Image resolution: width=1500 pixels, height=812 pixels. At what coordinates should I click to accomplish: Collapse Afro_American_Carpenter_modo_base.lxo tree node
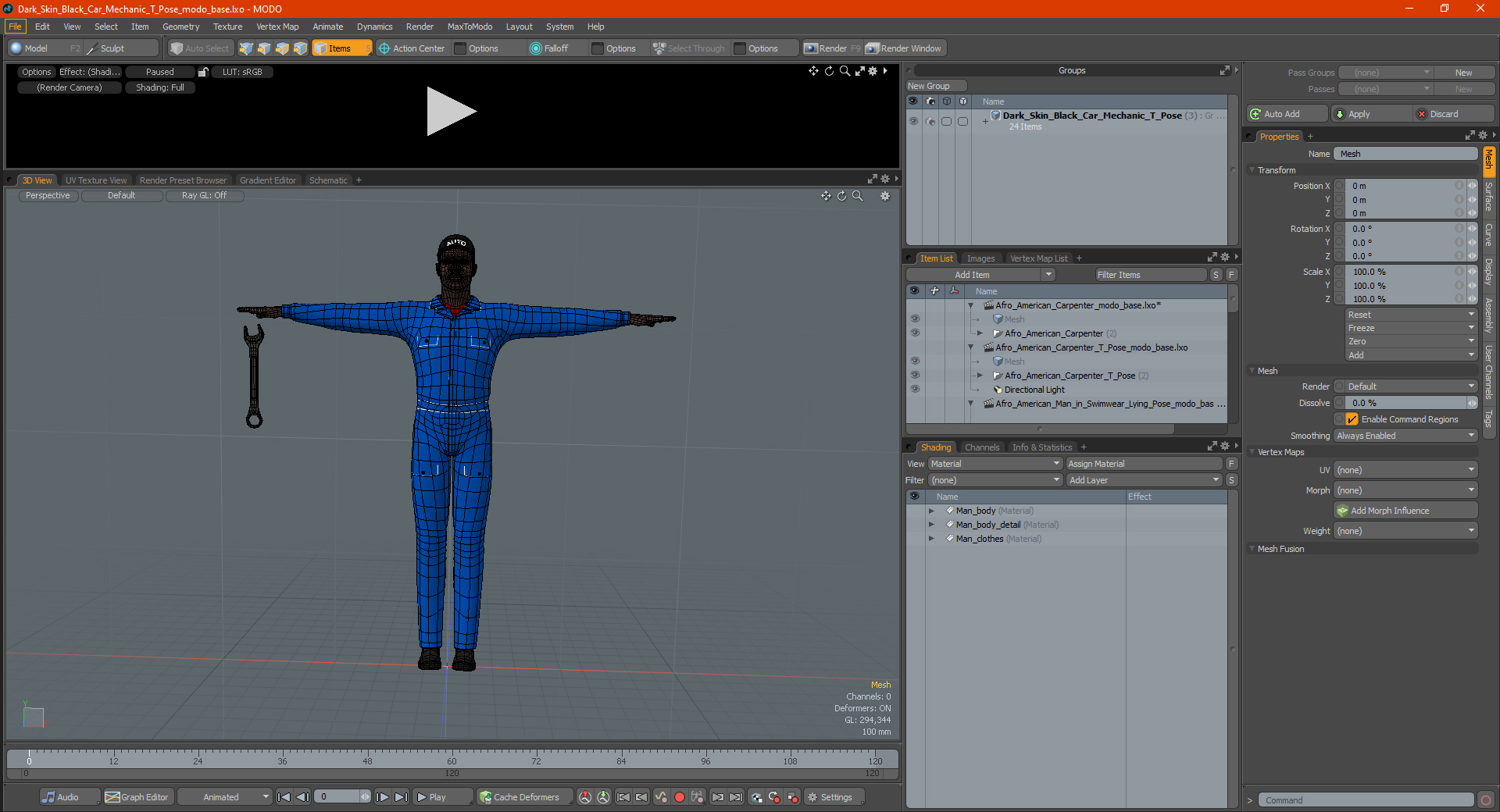pyautogui.click(x=971, y=305)
